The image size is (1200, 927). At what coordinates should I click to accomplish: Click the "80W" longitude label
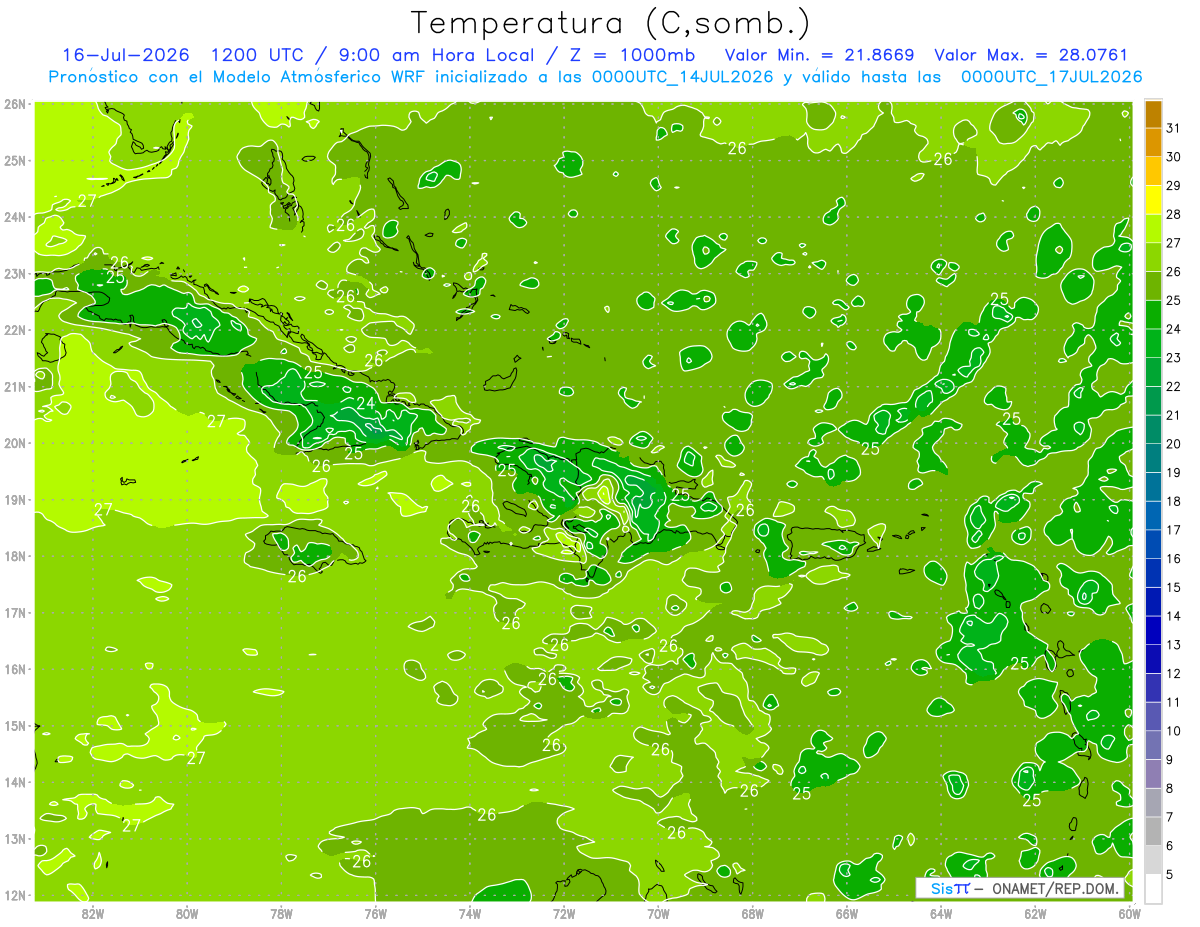tap(187, 912)
